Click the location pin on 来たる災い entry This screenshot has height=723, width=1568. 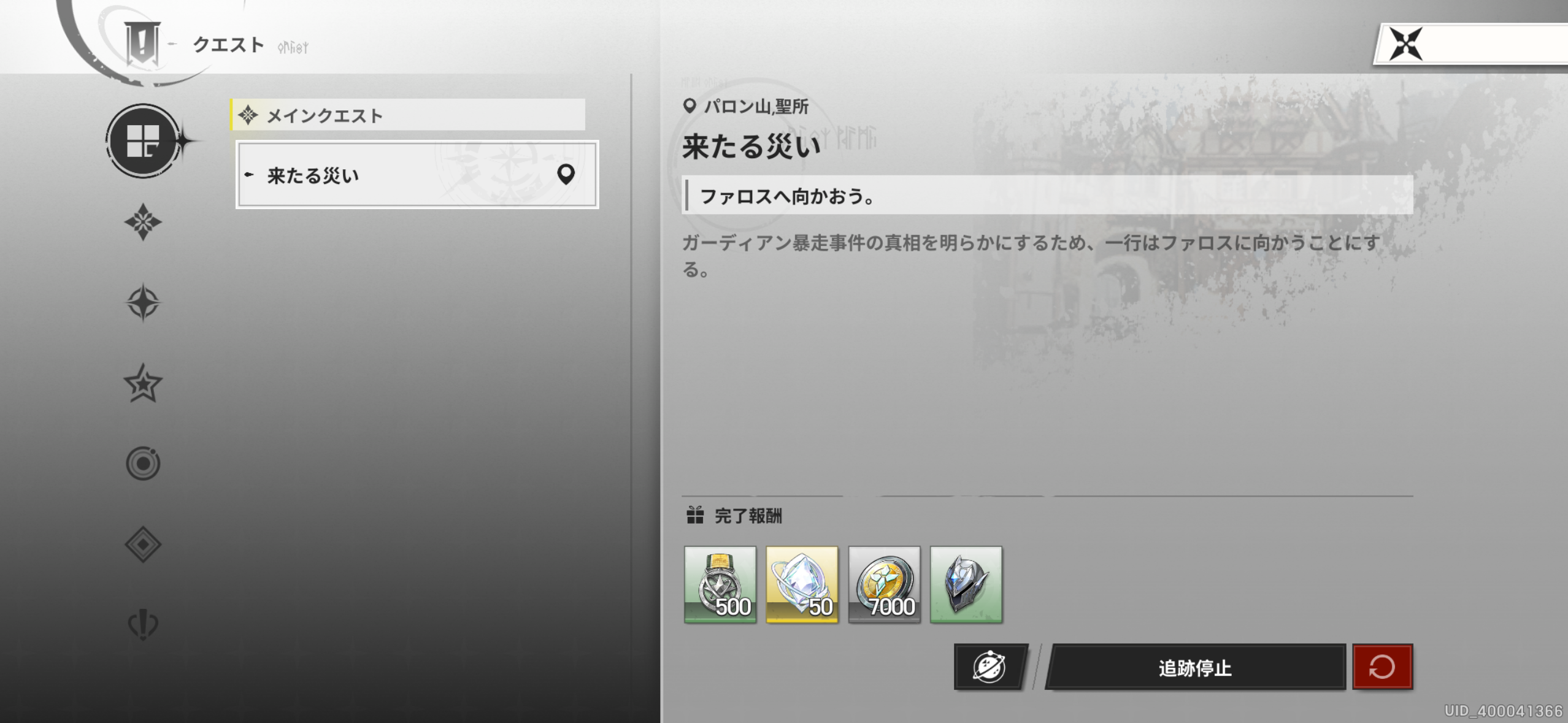pos(566,175)
